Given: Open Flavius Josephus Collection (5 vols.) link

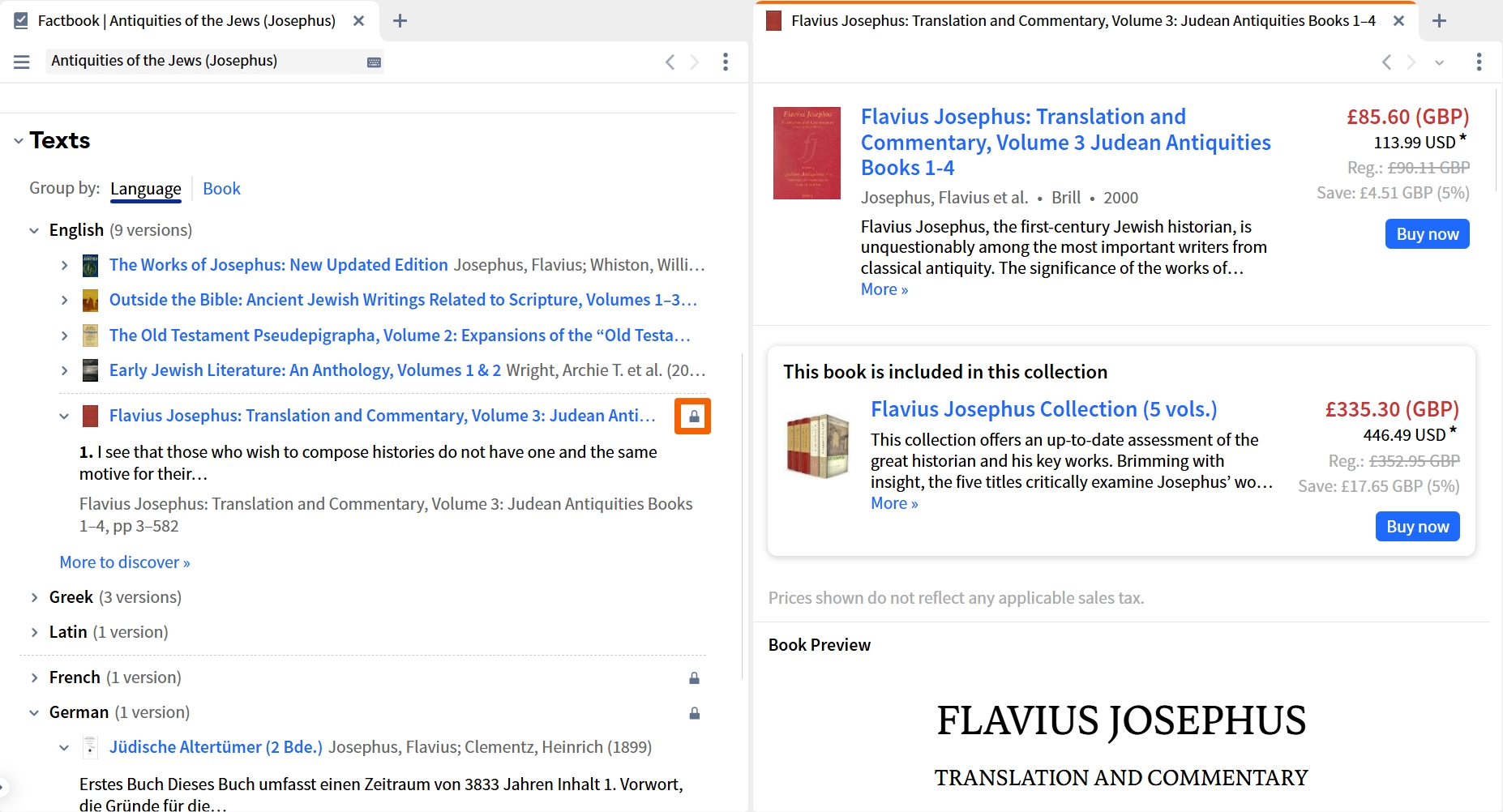Looking at the screenshot, I should [x=1044, y=409].
